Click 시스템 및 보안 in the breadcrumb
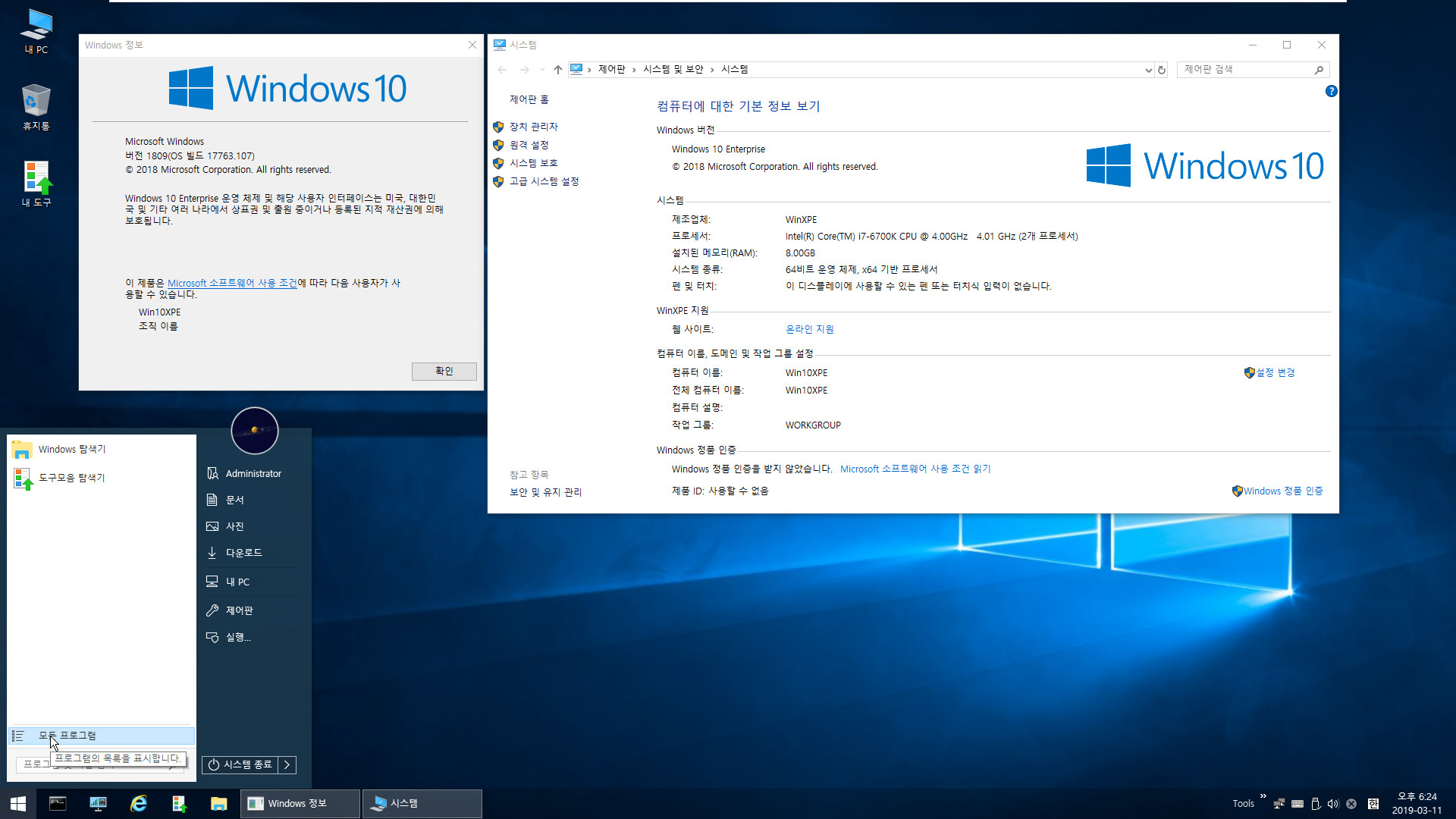The height and width of the screenshot is (819, 1456). tap(673, 70)
